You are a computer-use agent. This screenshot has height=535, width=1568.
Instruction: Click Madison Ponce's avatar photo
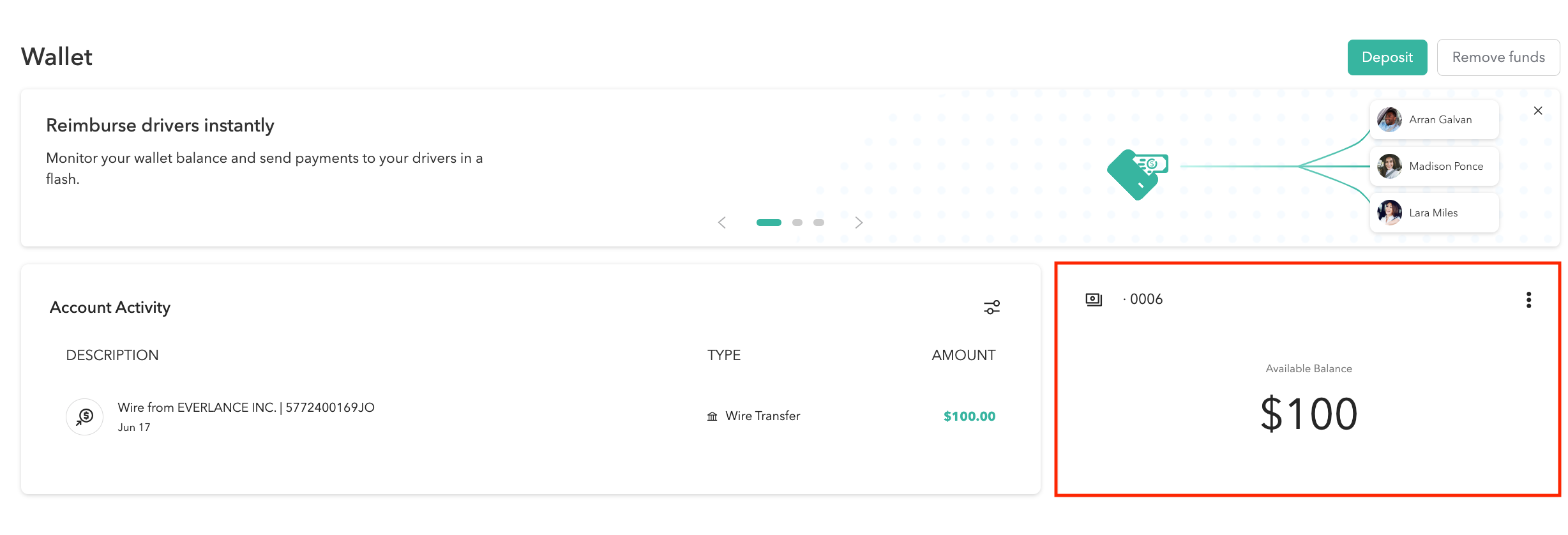coord(1389,166)
